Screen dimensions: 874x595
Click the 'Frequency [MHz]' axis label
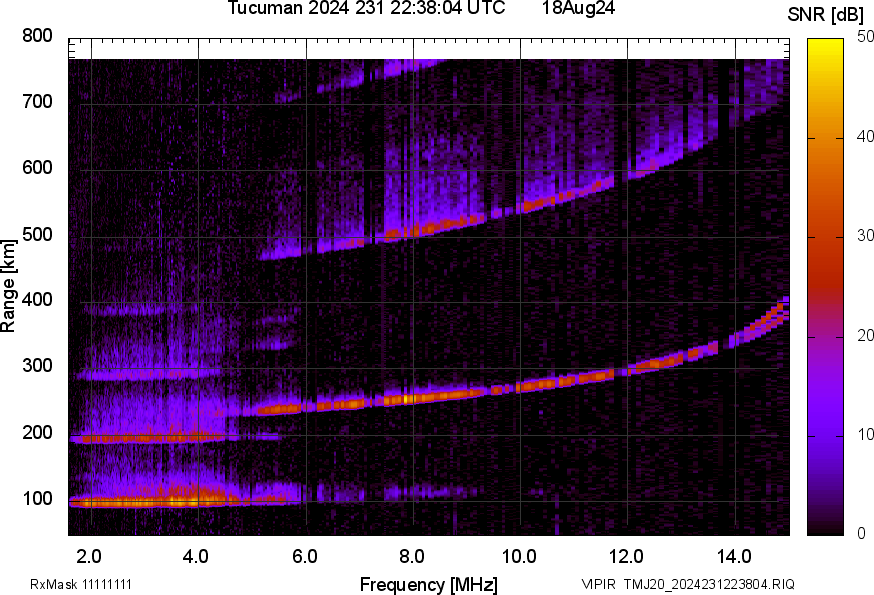tap(429, 585)
